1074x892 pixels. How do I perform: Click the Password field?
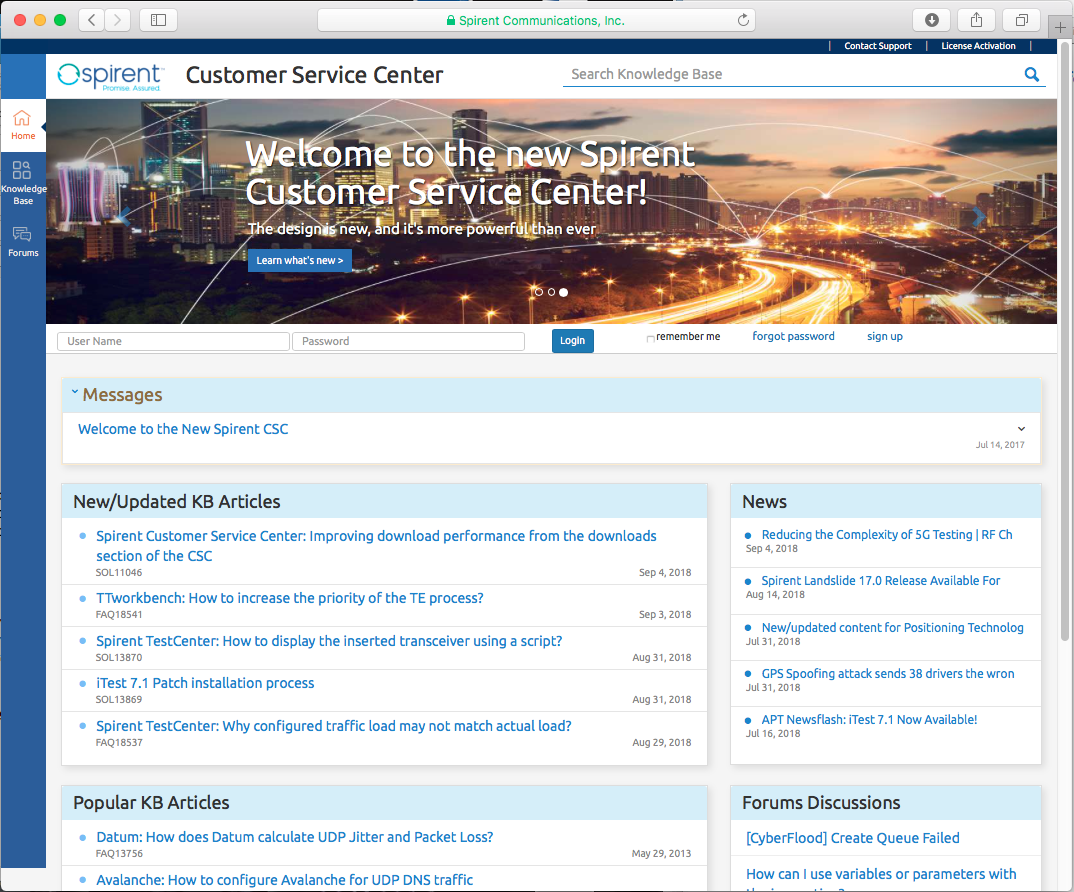pyautogui.click(x=408, y=341)
